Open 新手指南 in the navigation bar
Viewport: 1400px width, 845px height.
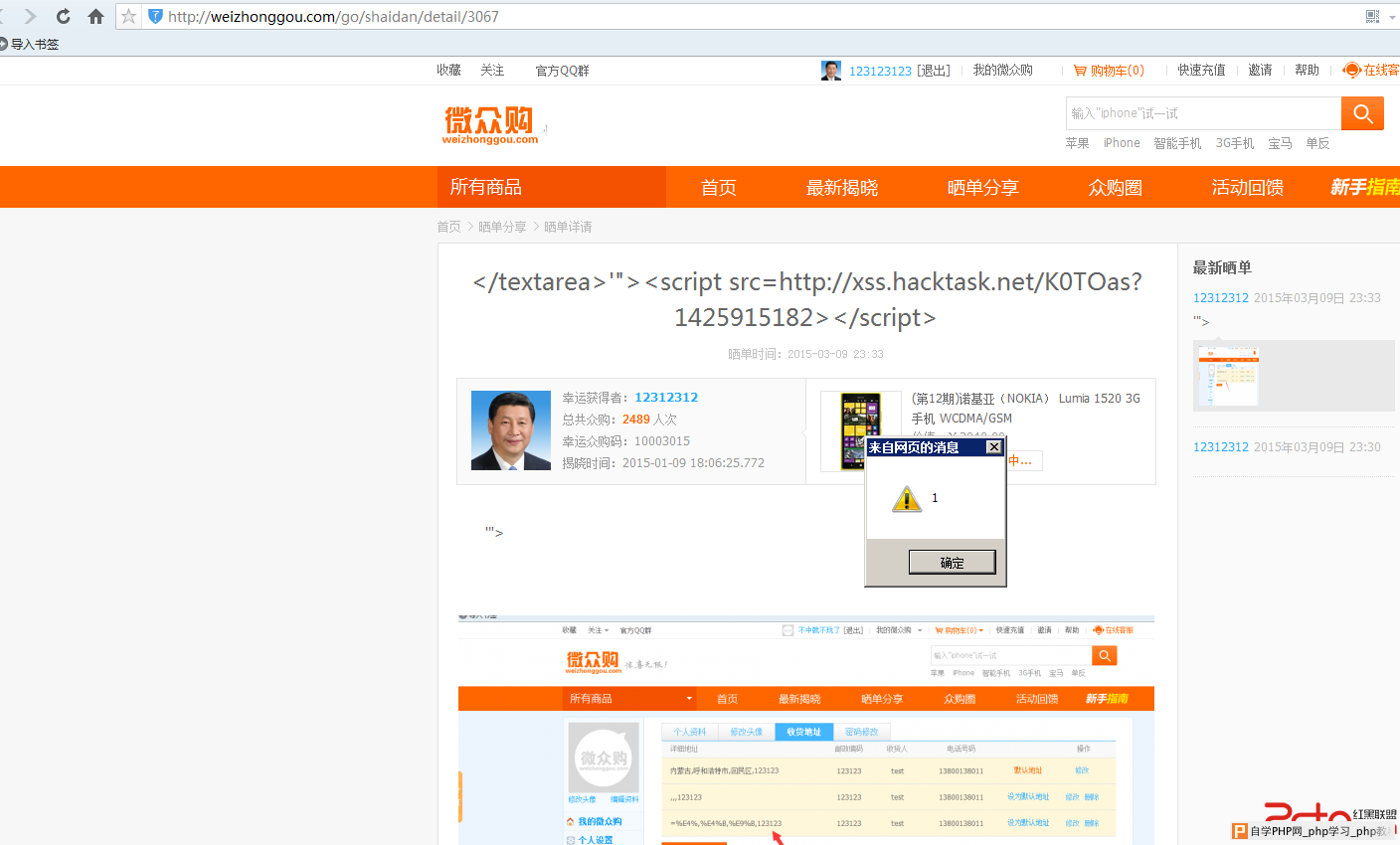[1365, 187]
